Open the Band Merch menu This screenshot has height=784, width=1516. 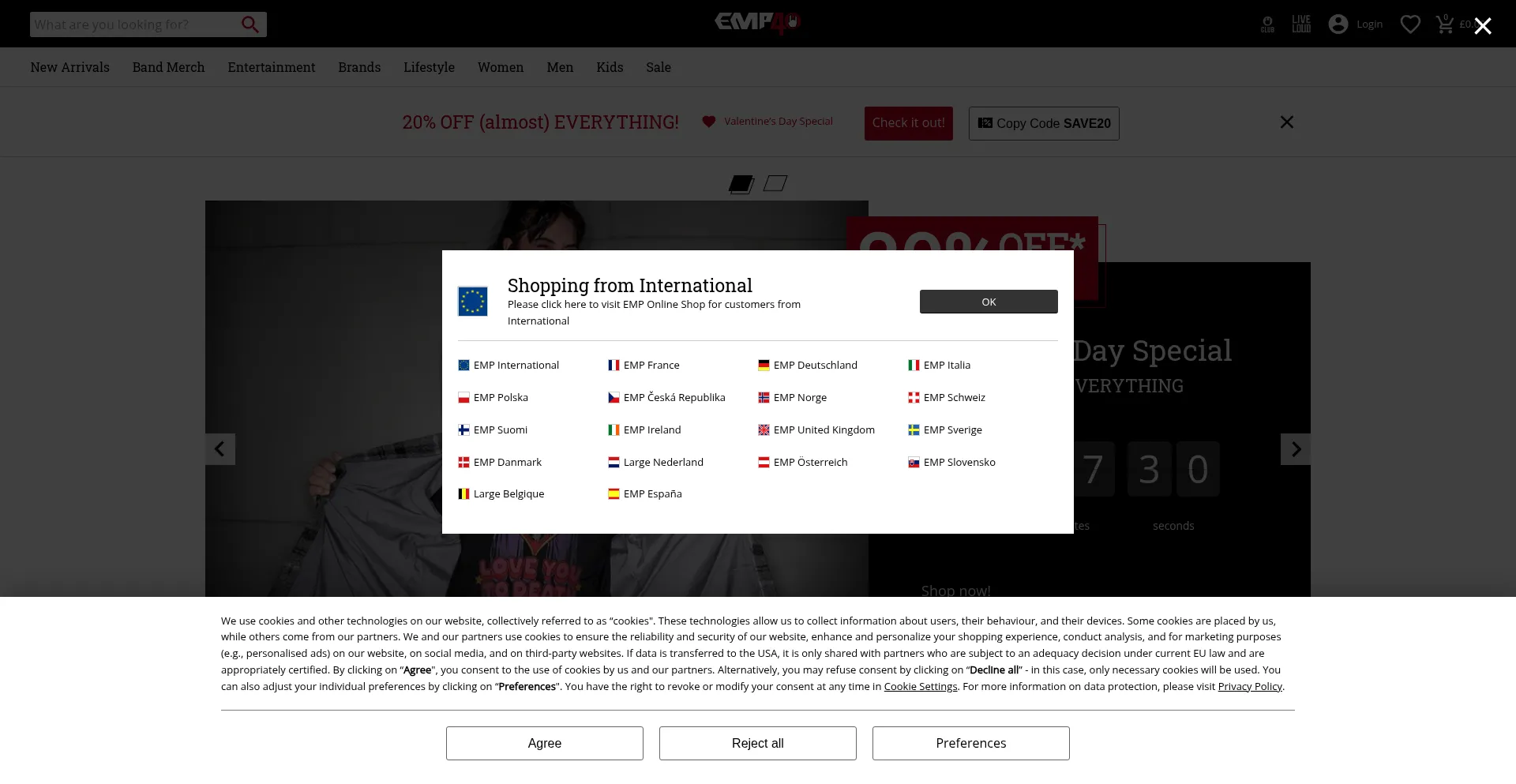[x=168, y=67]
